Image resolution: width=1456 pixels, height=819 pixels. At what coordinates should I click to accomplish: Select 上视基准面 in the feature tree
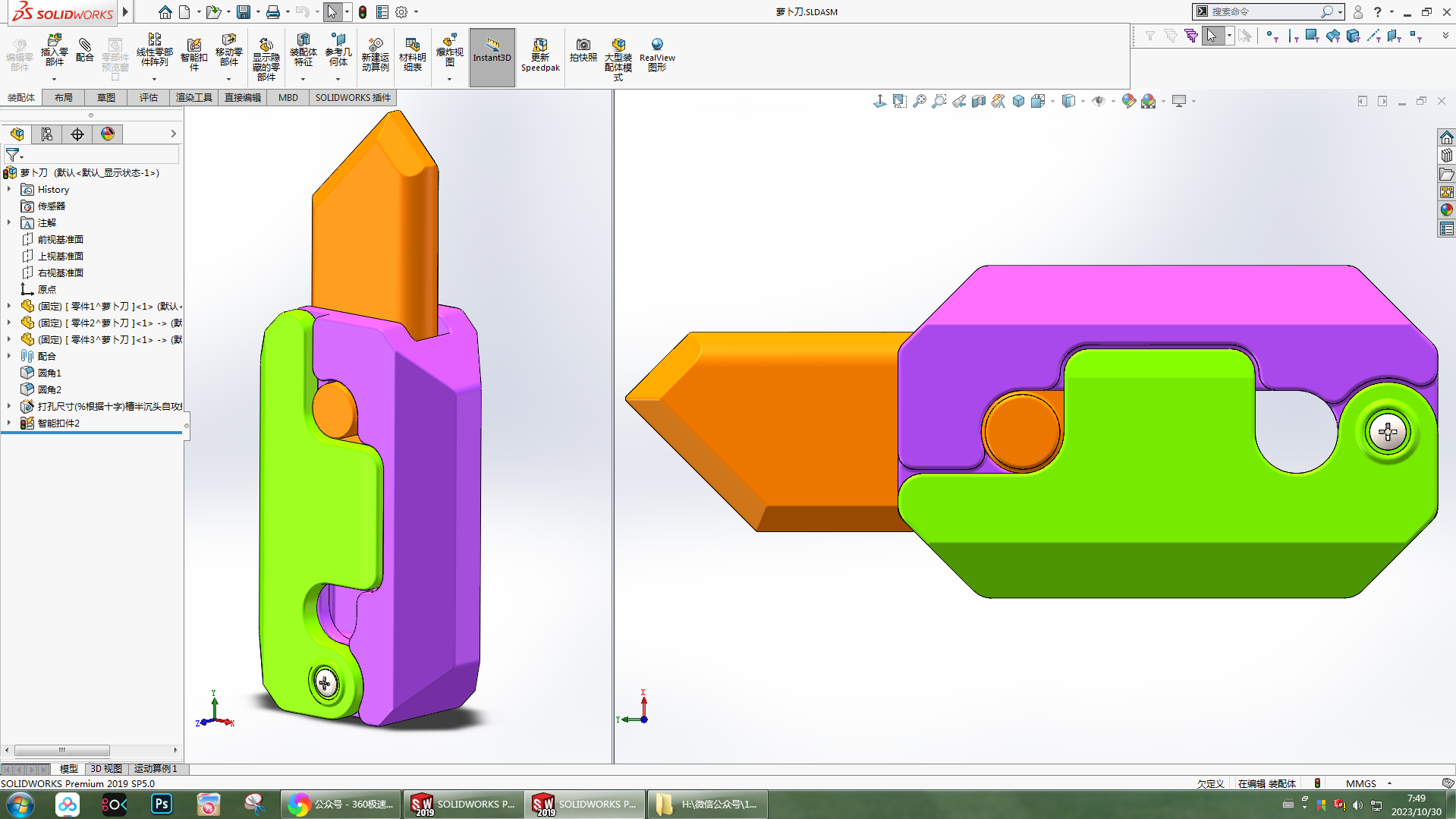click(x=61, y=257)
